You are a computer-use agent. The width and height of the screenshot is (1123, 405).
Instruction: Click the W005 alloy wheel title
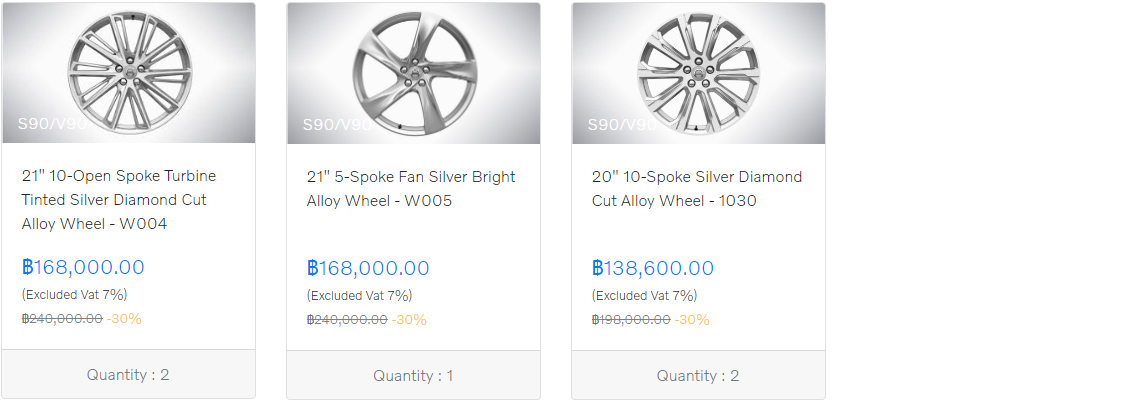click(411, 189)
